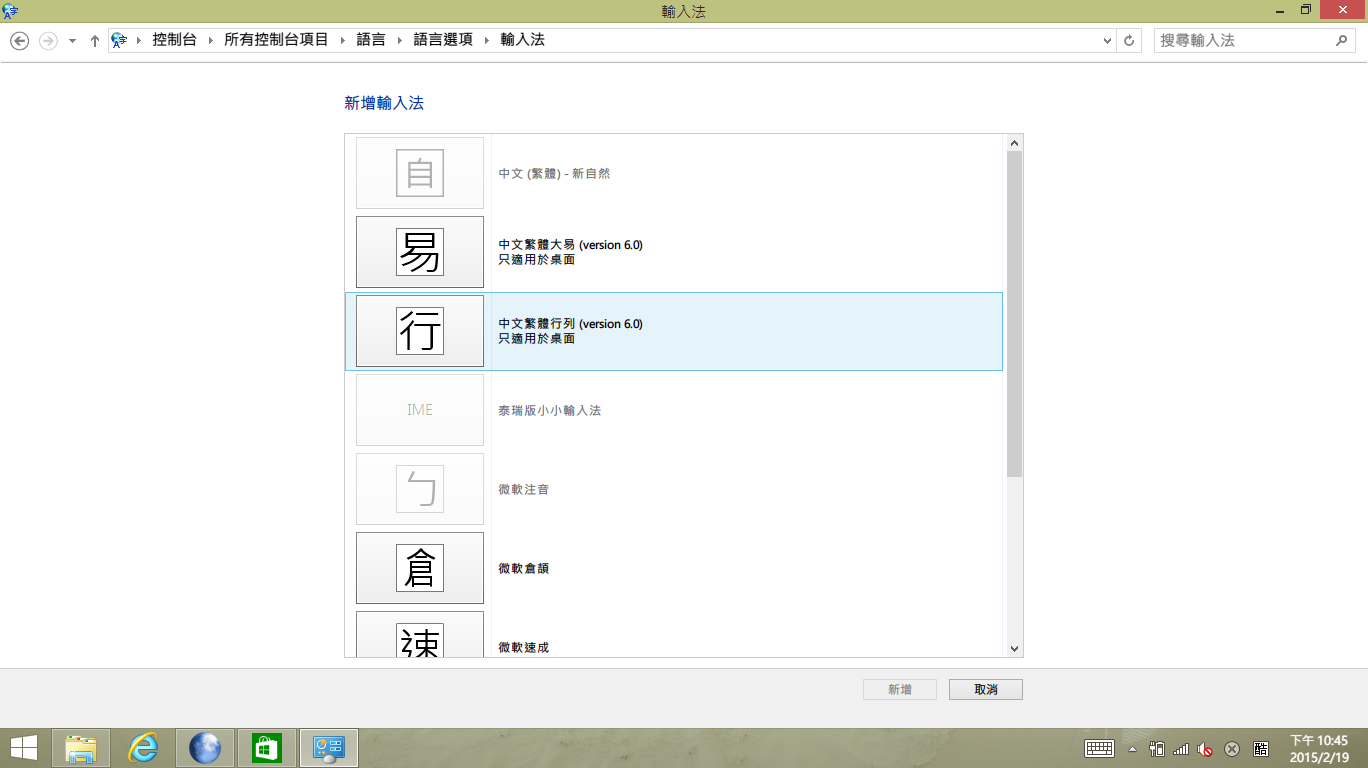
Task: Click the 新增 button
Action: [900, 690]
